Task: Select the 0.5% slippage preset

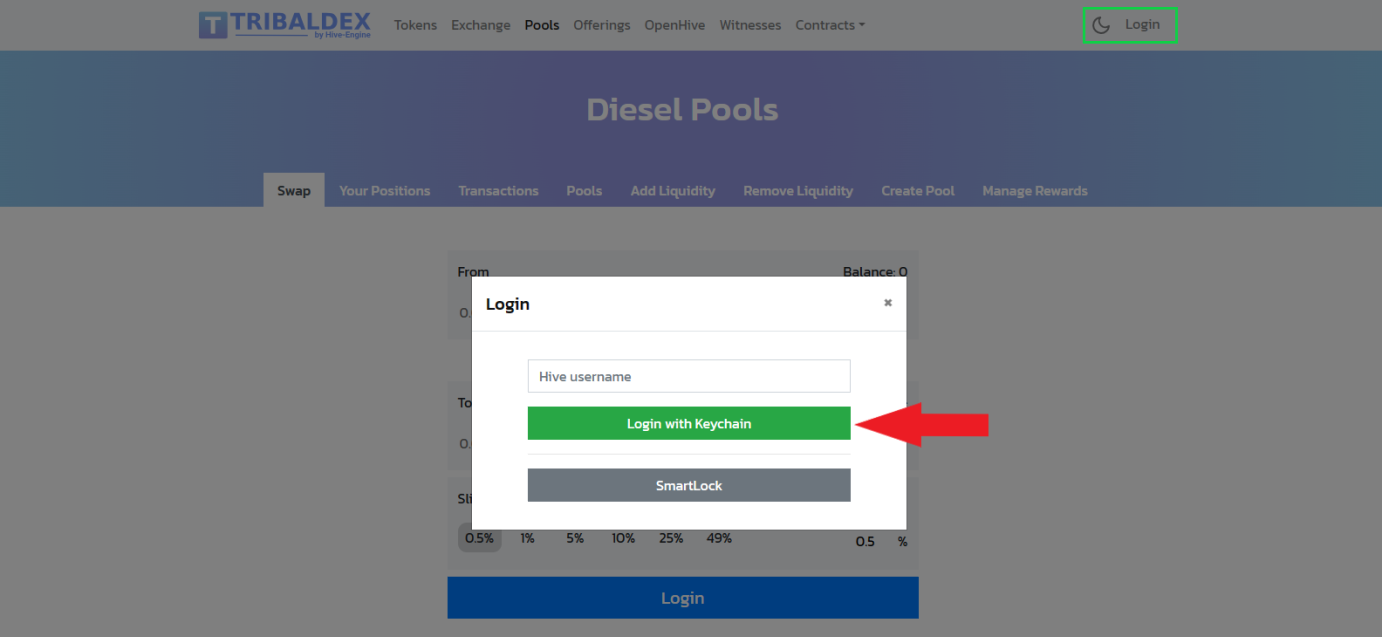Action: coord(480,538)
